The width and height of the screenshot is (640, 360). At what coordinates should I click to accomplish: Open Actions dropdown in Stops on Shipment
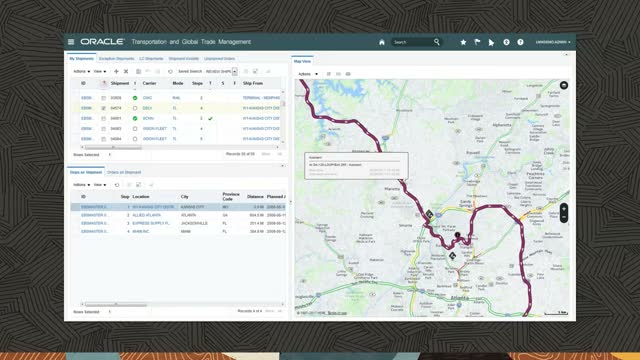82,185
